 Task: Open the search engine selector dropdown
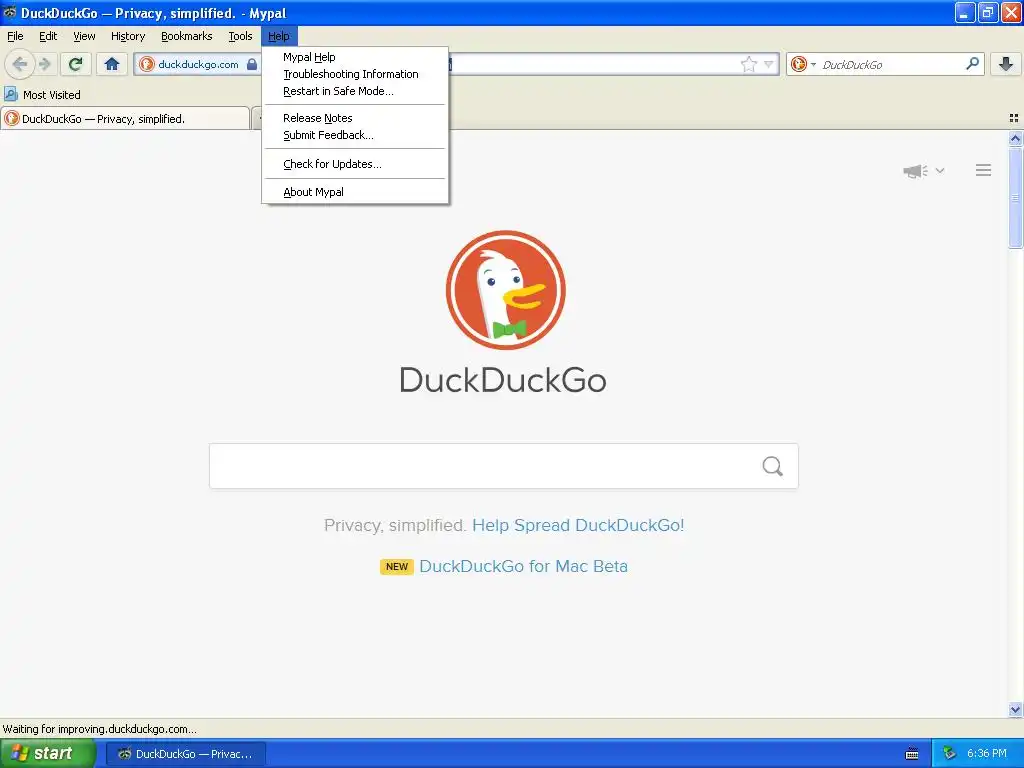(803, 64)
